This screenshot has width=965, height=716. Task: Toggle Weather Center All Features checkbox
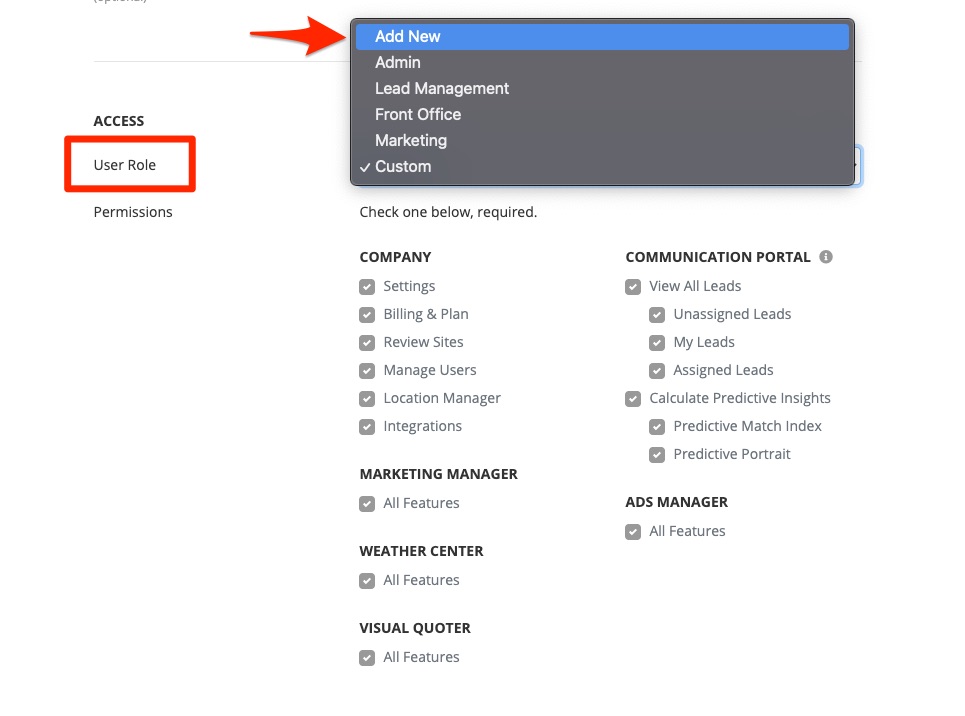[367, 581]
